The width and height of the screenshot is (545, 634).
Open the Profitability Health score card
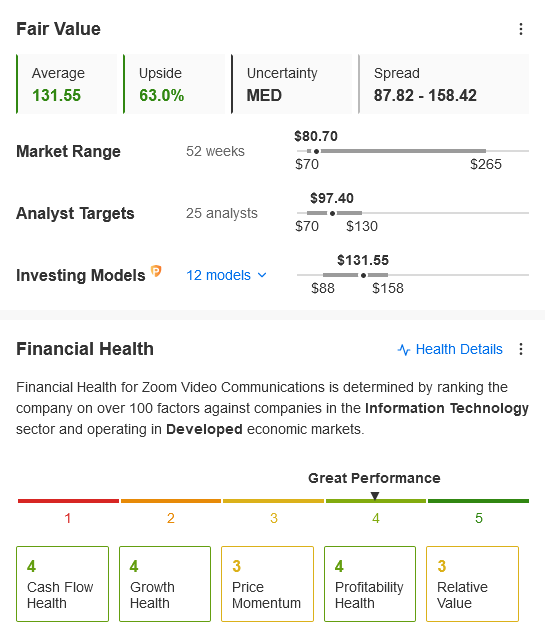point(370,584)
